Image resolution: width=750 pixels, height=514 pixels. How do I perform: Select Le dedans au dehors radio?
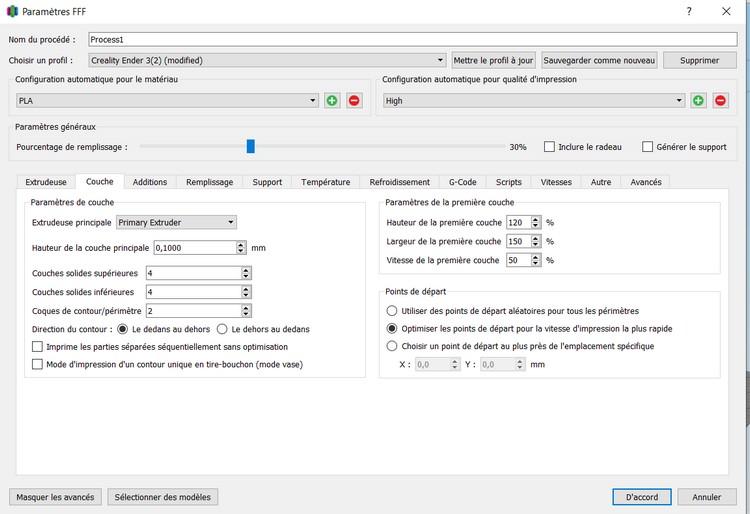[x=122, y=329]
